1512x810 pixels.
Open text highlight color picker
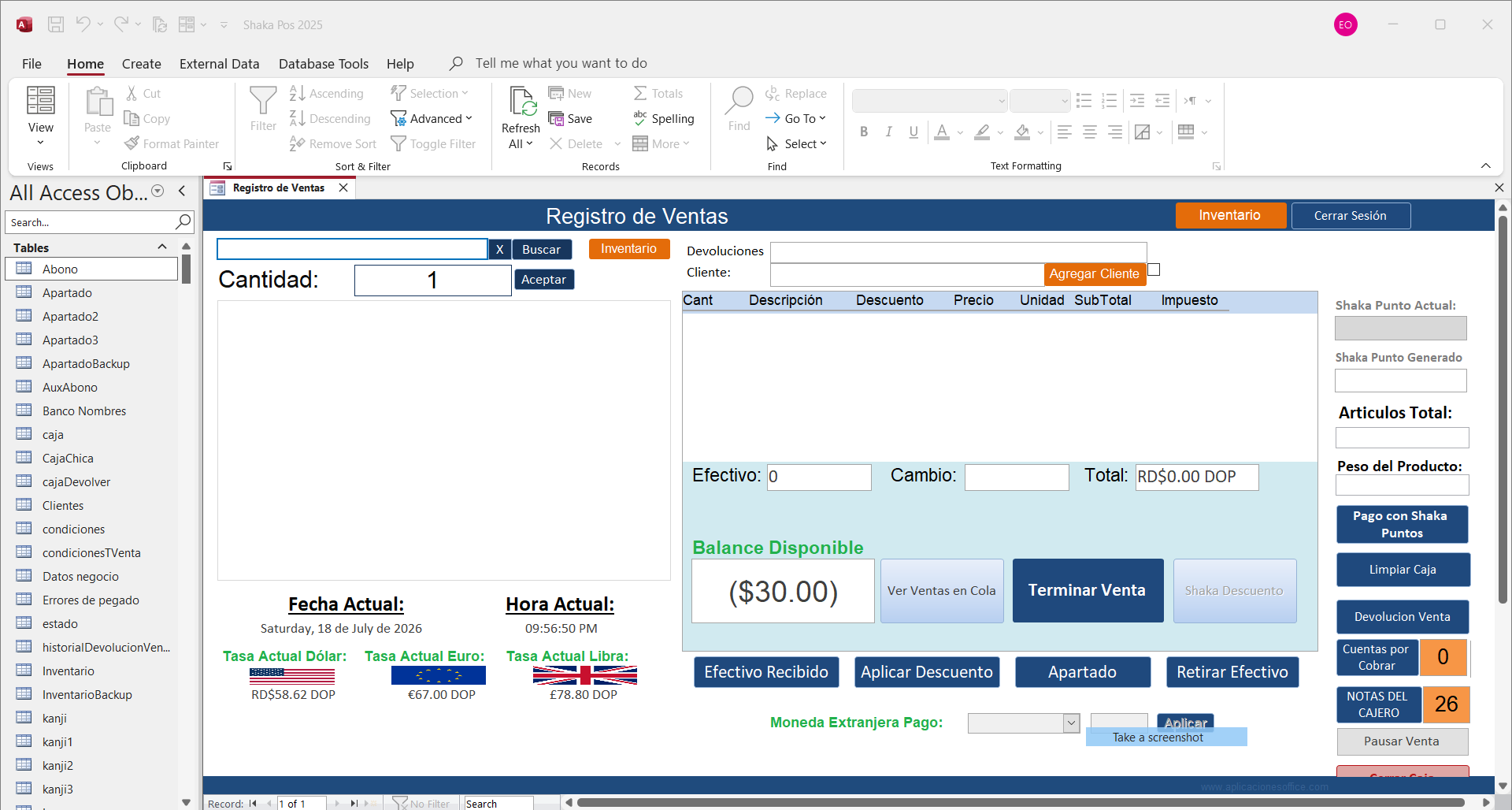click(1000, 132)
